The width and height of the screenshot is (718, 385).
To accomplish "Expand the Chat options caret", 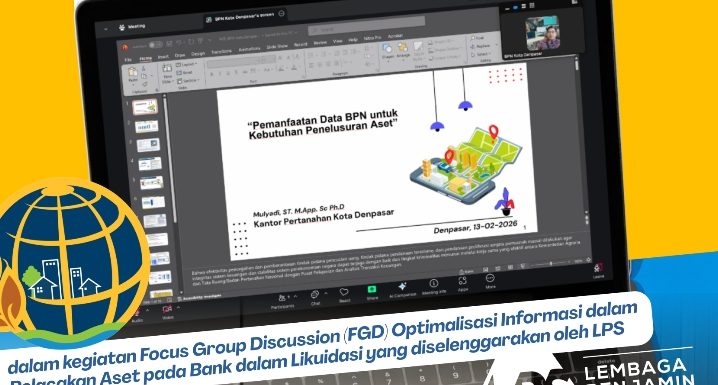I will (326, 293).
